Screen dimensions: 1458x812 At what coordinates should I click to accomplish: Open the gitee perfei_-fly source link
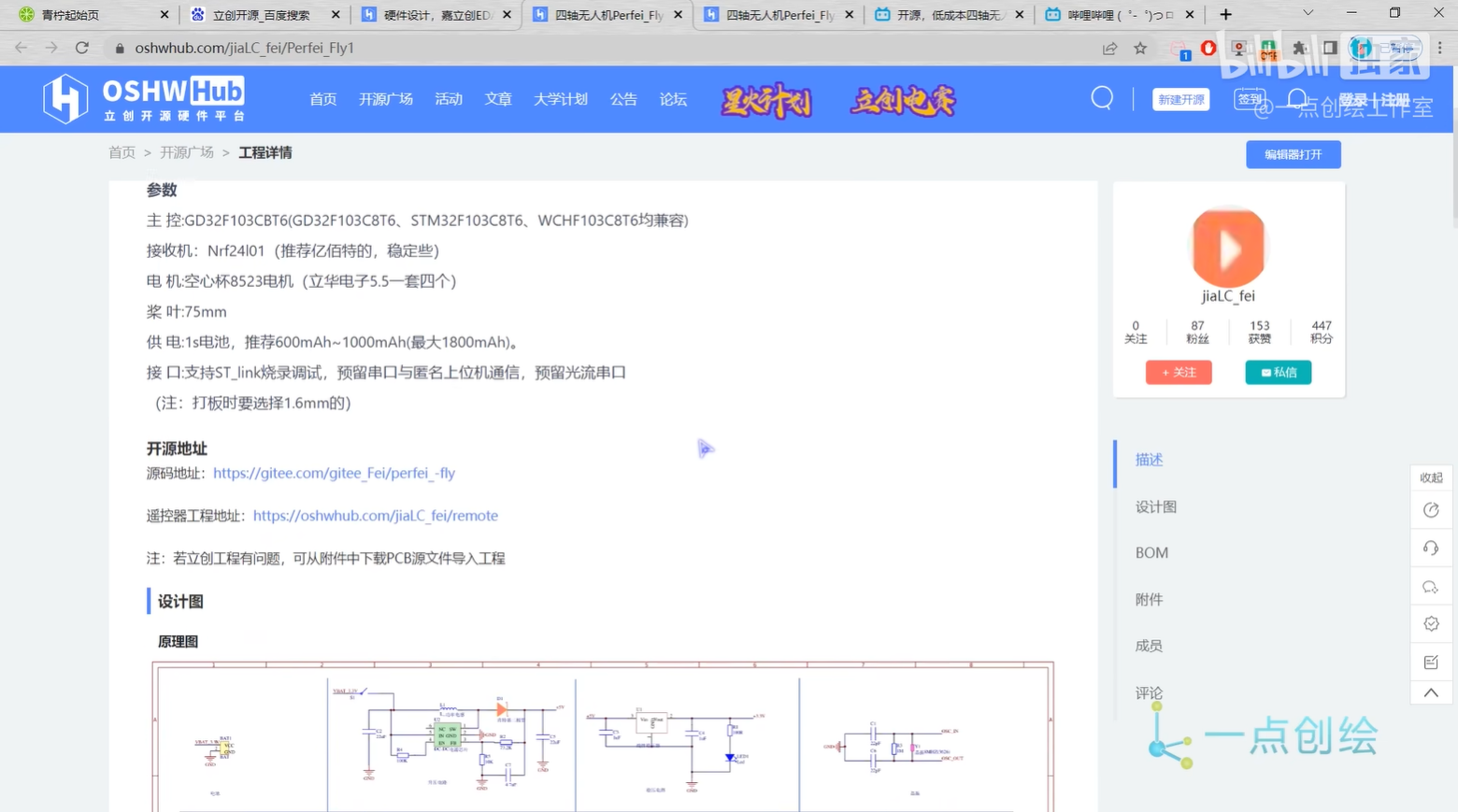(335, 473)
